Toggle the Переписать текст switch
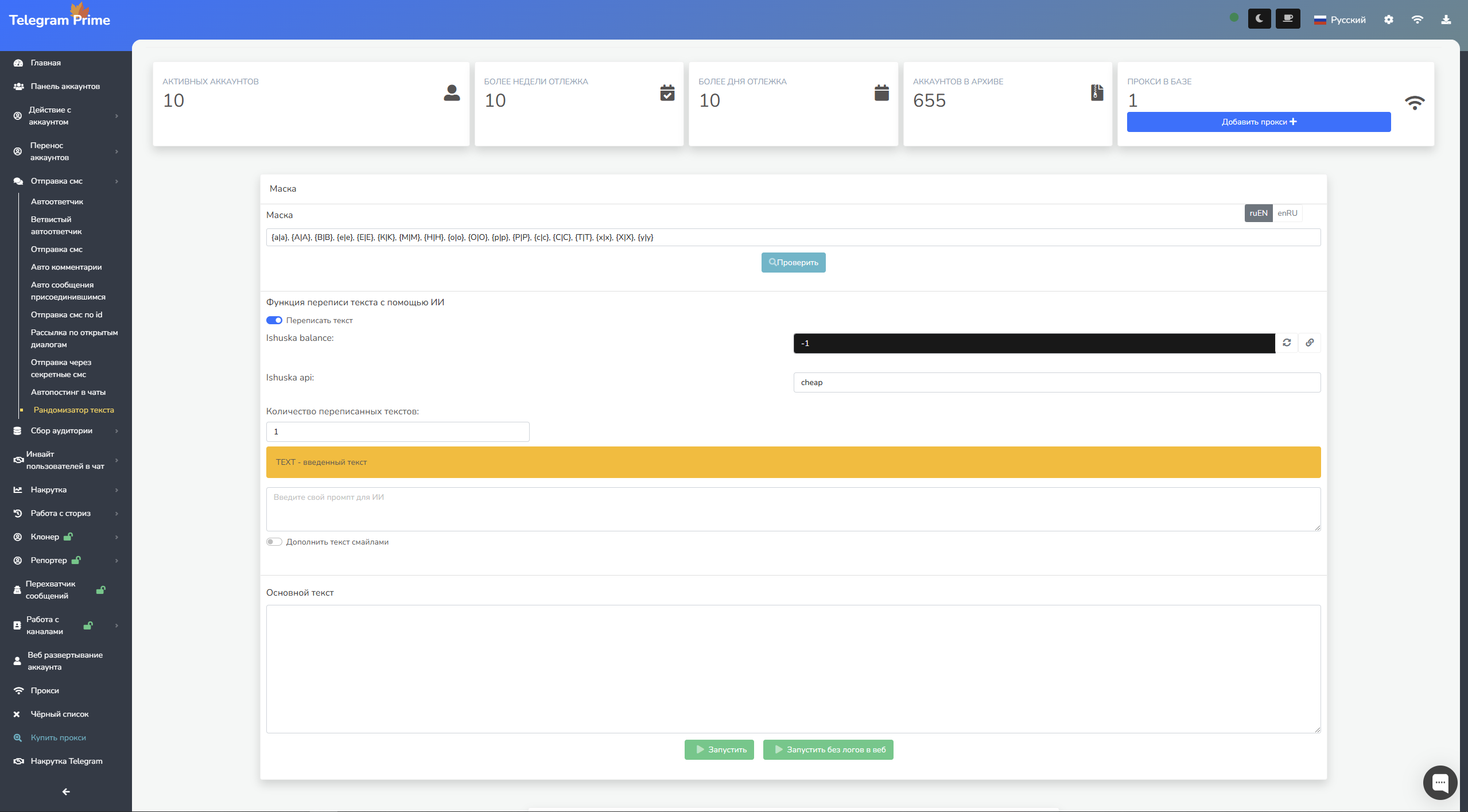This screenshot has width=1468, height=812. click(274, 320)
